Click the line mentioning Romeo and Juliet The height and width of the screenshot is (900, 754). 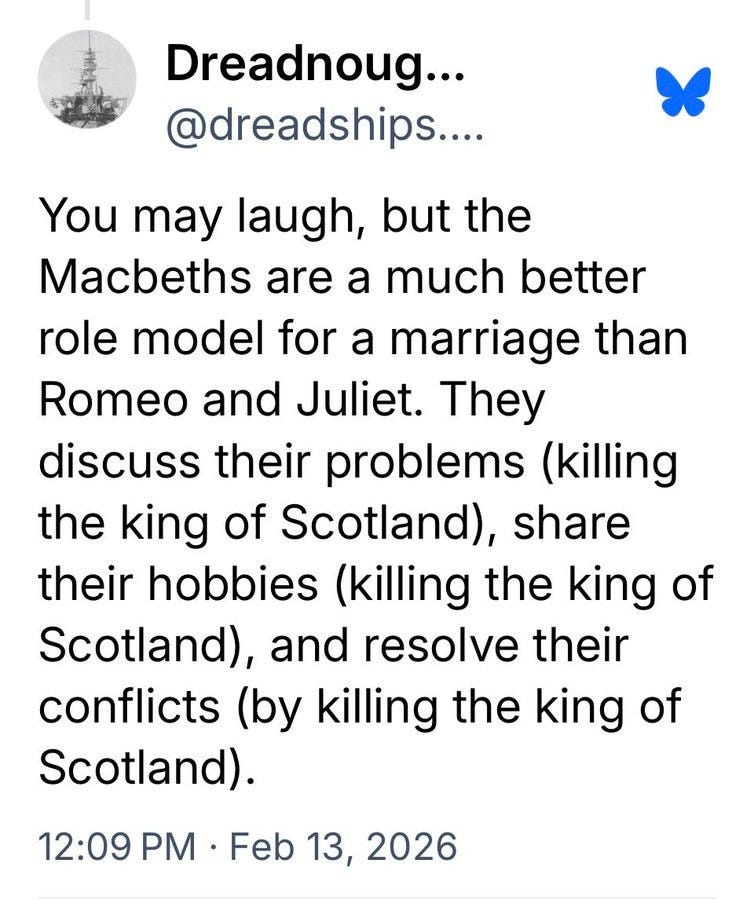(290, 395)
